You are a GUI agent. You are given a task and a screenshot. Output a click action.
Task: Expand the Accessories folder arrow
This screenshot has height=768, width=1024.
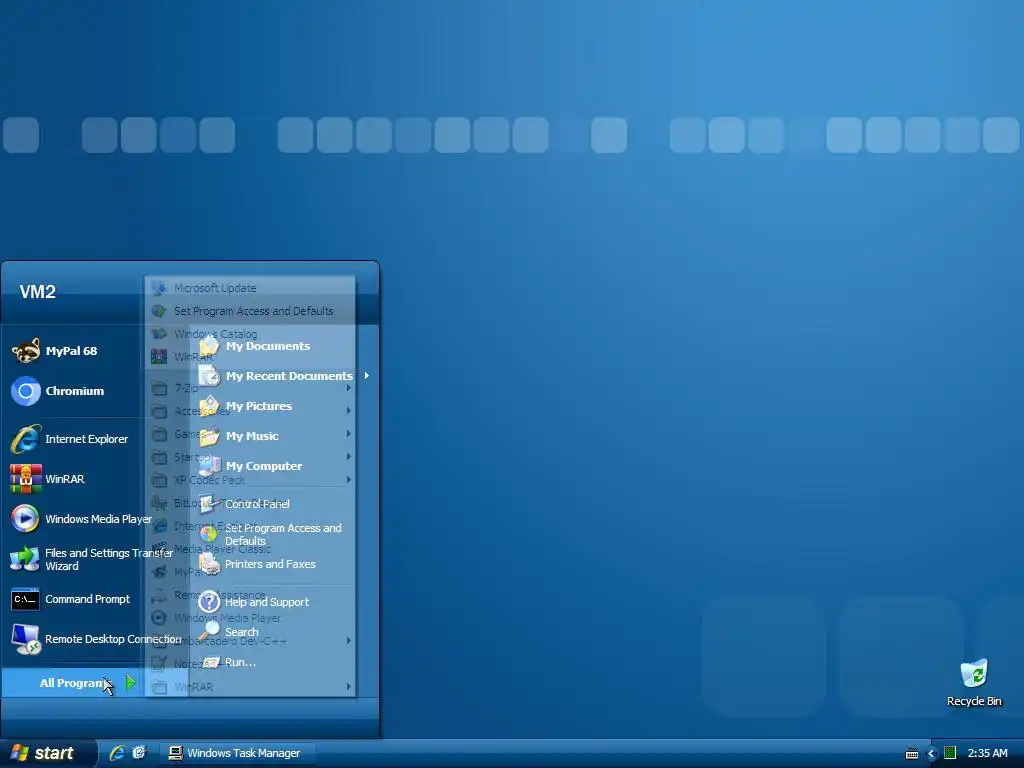349,411
